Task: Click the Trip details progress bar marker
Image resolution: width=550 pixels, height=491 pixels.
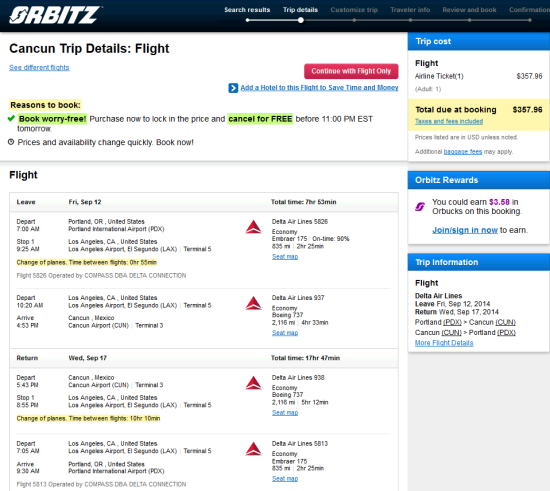Action: point(301,20)
